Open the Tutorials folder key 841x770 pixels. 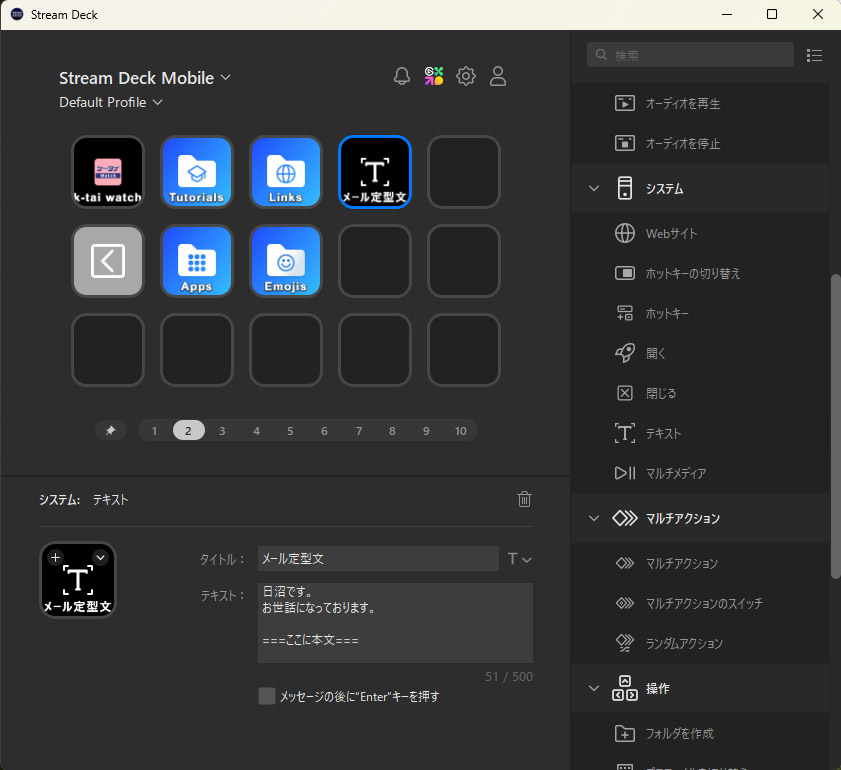click(197, 172)
